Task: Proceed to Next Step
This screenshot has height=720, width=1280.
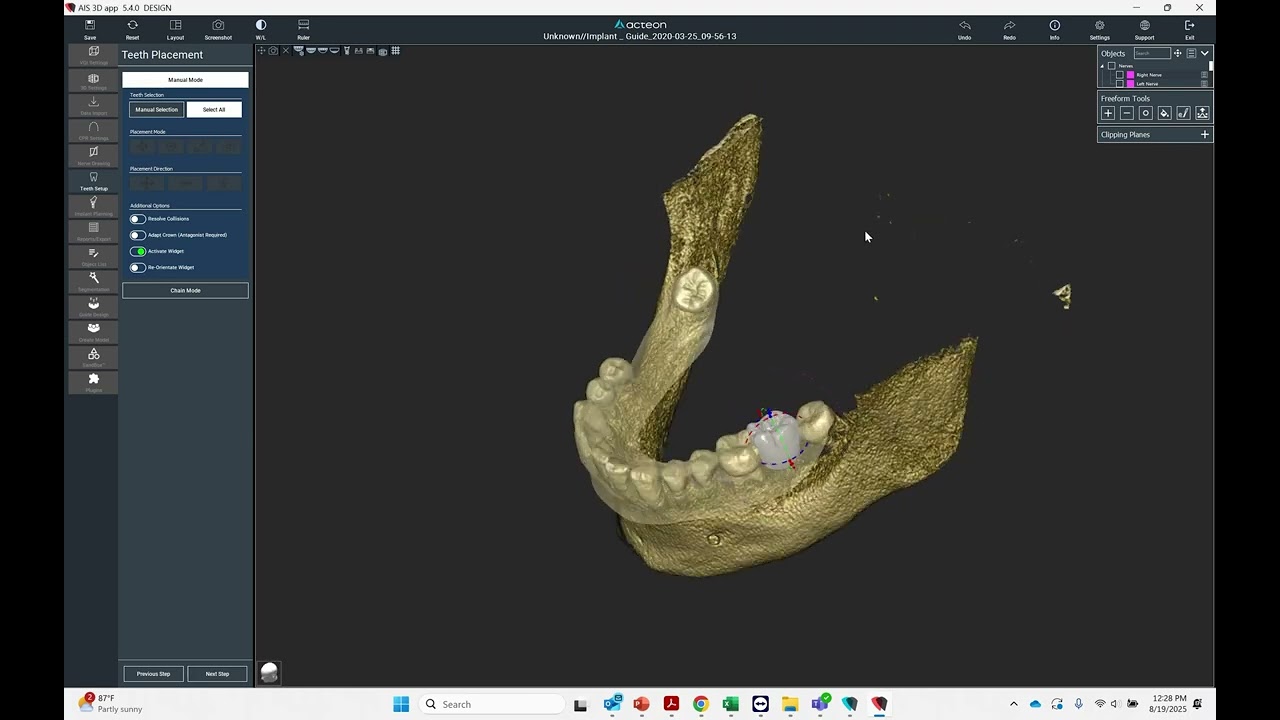Action: click(217, 674)
